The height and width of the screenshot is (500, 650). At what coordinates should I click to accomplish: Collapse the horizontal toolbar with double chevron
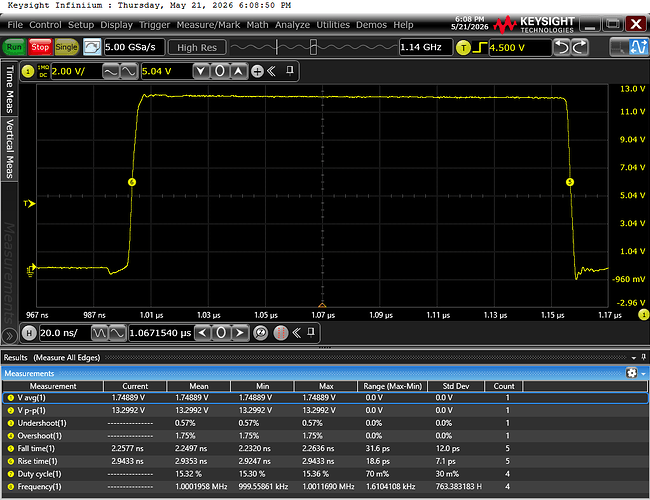click(x=297, y=333)
